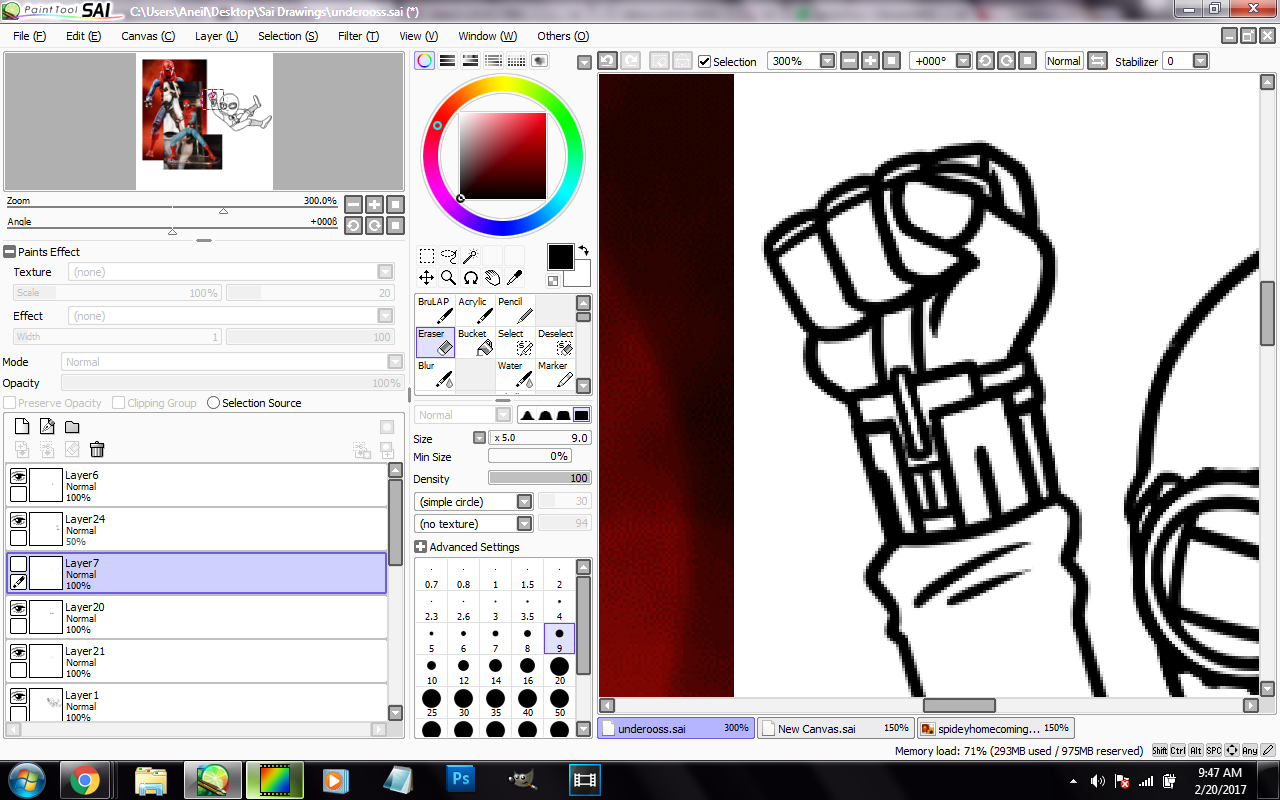The height and width of the screenshot is (800, 1280).
Task: Click the zoom out minus button in toolbar
Action: (x=849, y=61)
